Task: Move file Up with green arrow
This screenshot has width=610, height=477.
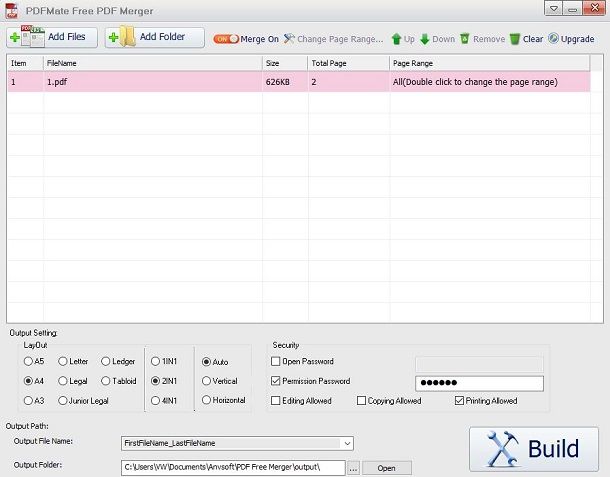Action: point(403,39)
